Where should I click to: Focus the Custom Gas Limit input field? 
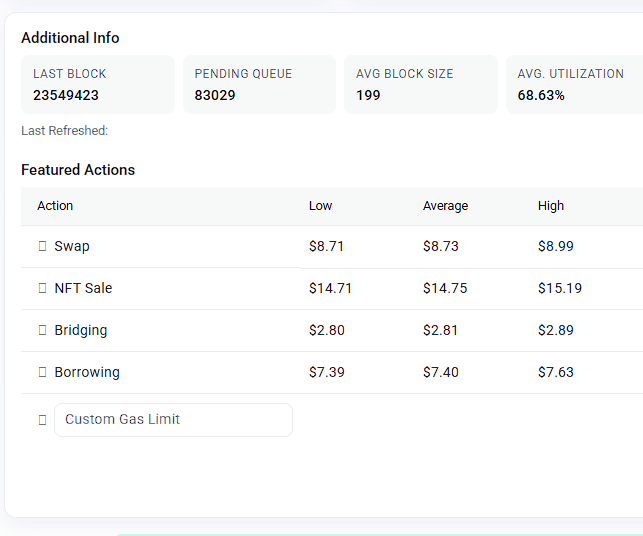point(173,420)
